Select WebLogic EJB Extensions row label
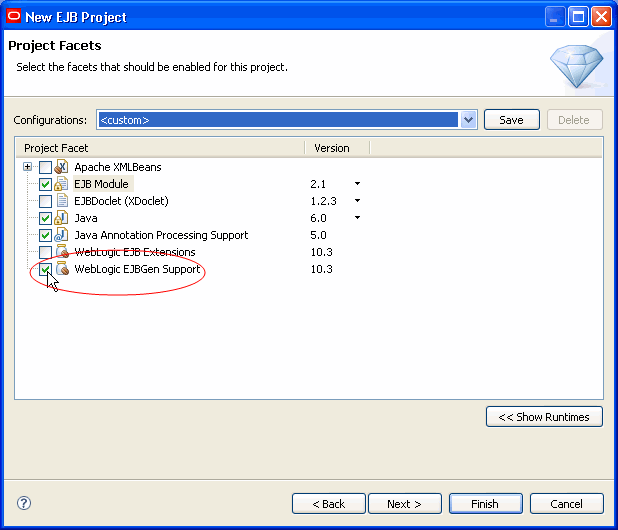Viewport: 618px width, 530px height. tap(135, 252)
